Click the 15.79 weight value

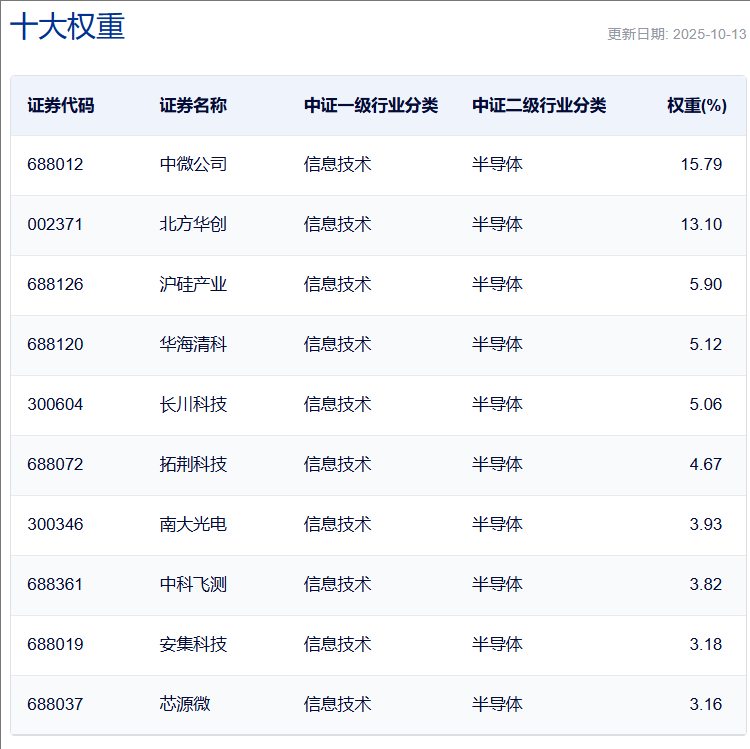(701, 164)
